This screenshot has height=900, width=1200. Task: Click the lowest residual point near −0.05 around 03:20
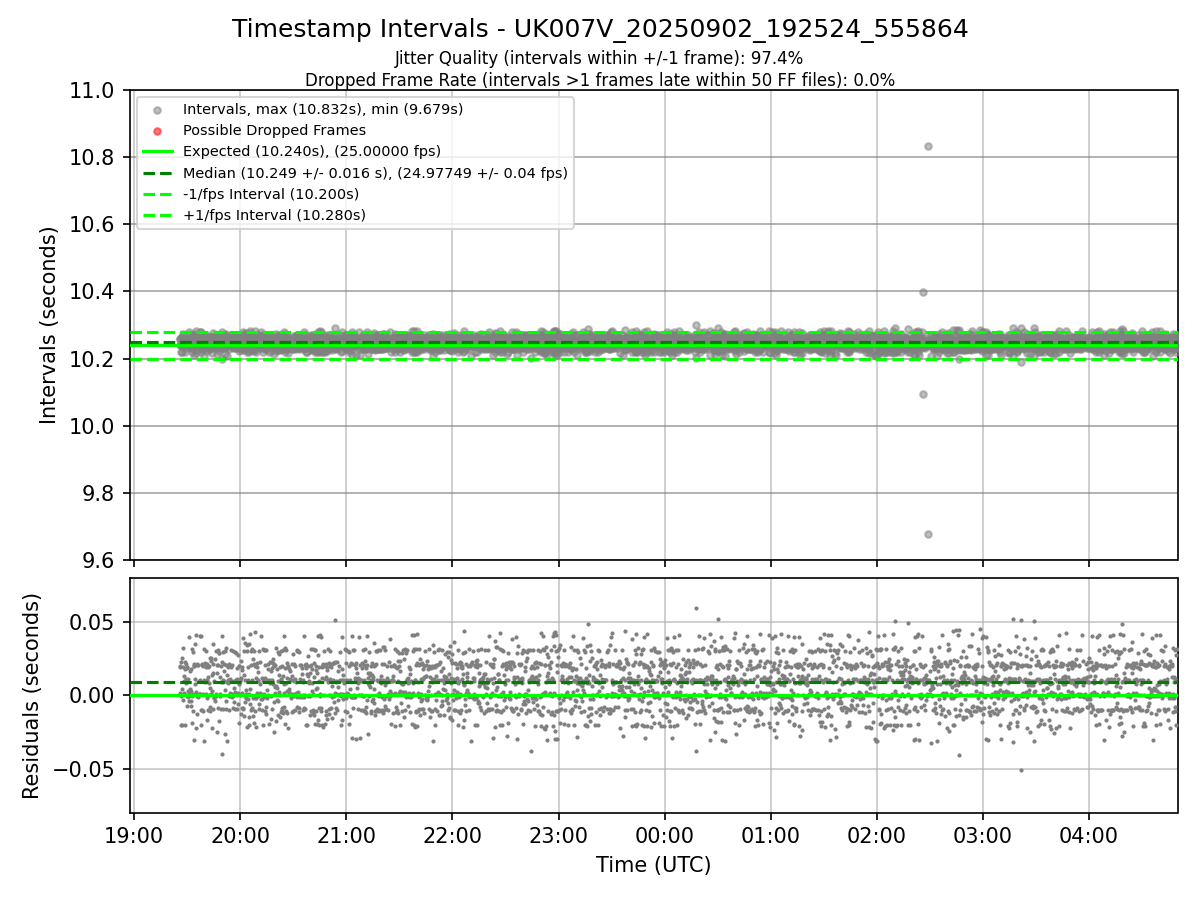click(x=1021, y=770)
